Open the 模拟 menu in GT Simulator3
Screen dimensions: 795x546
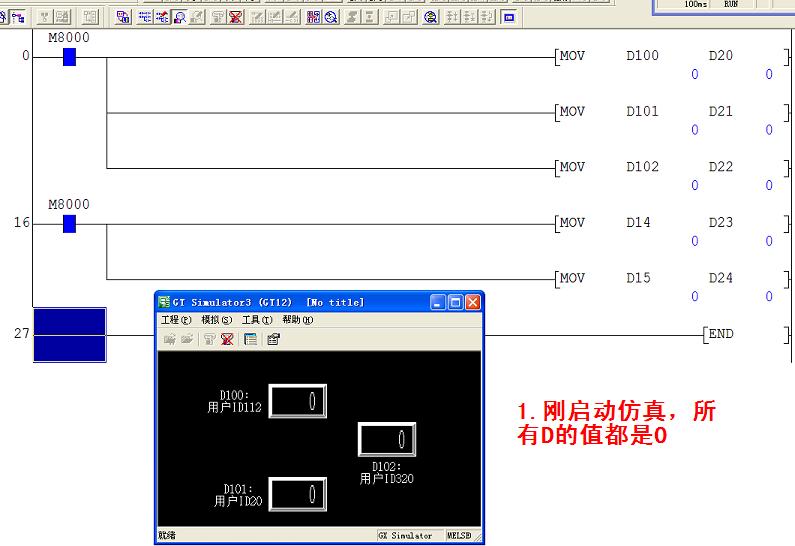click(216, 320)
